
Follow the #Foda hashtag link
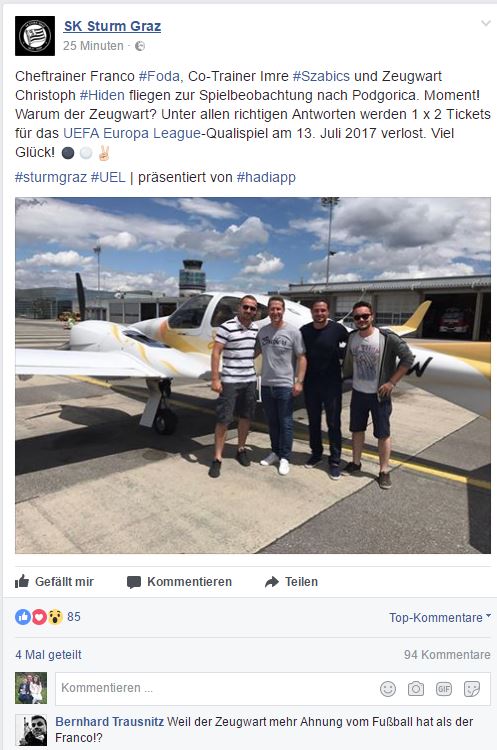(x=159, y=76)
